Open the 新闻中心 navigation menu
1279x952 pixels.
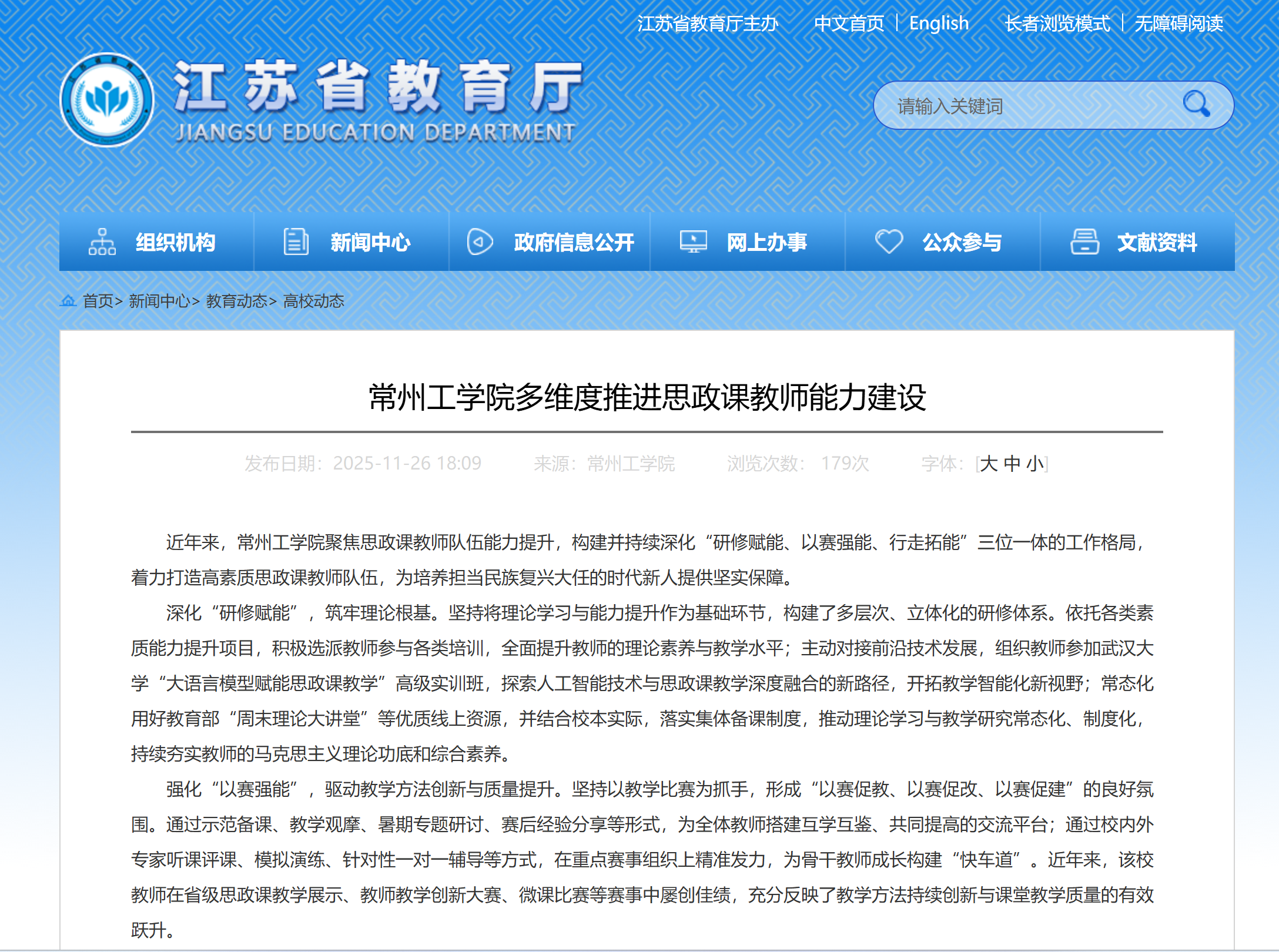pyautogui.click(x=370, y=242)
